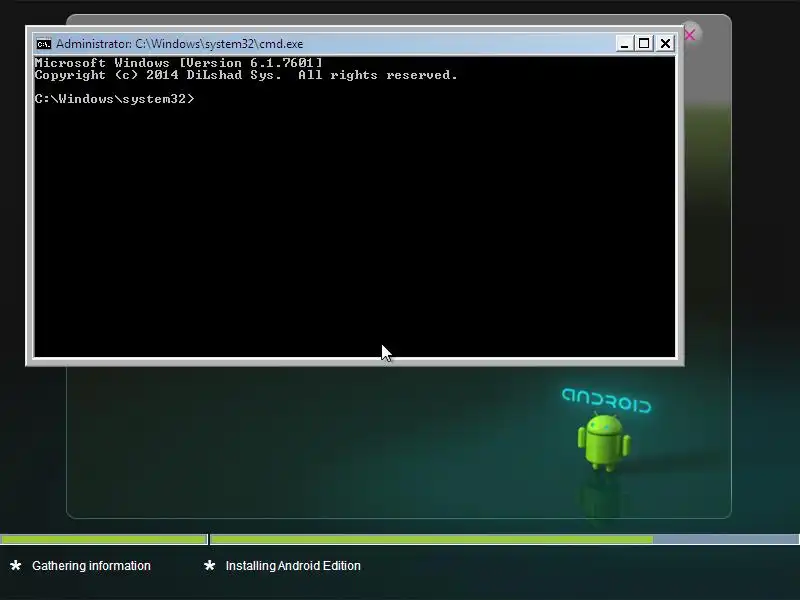Close the Administrator cmd.exe window
The height and width of the screenshot is (600, 800).
point(665,44)
